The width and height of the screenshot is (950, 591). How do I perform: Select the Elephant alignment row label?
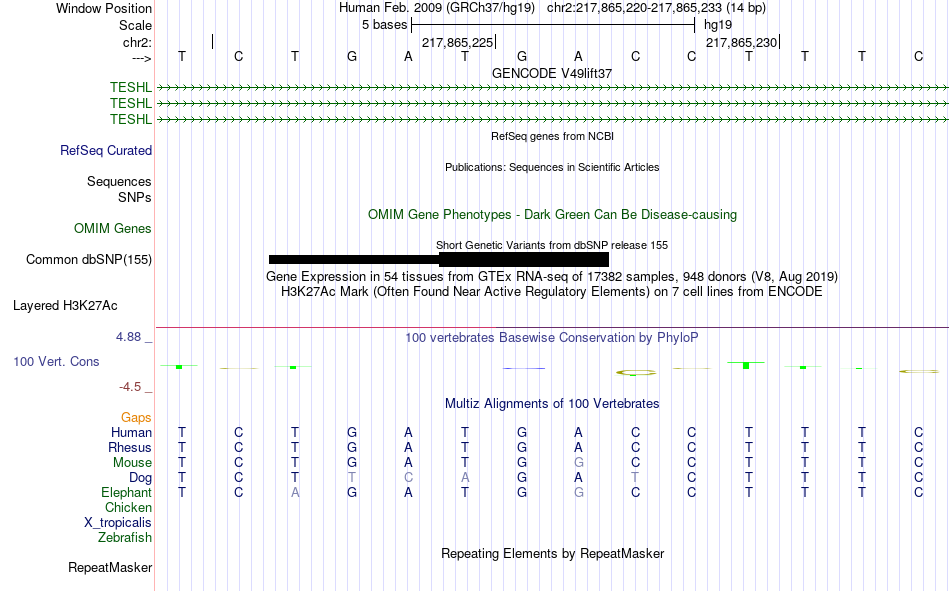pyautogui.click(x=127, y=492)
